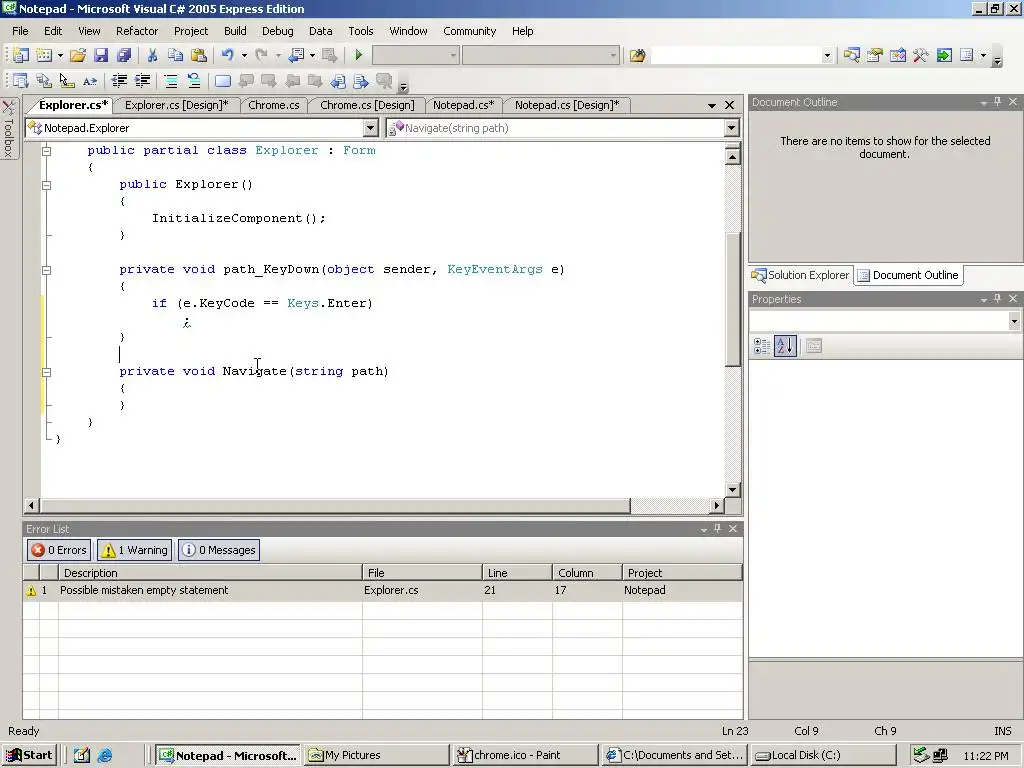The width and height of the screenshot is (1024, 768).
Task: Select the Possible mistaken empty statement warning
Action: click(383, 590)
